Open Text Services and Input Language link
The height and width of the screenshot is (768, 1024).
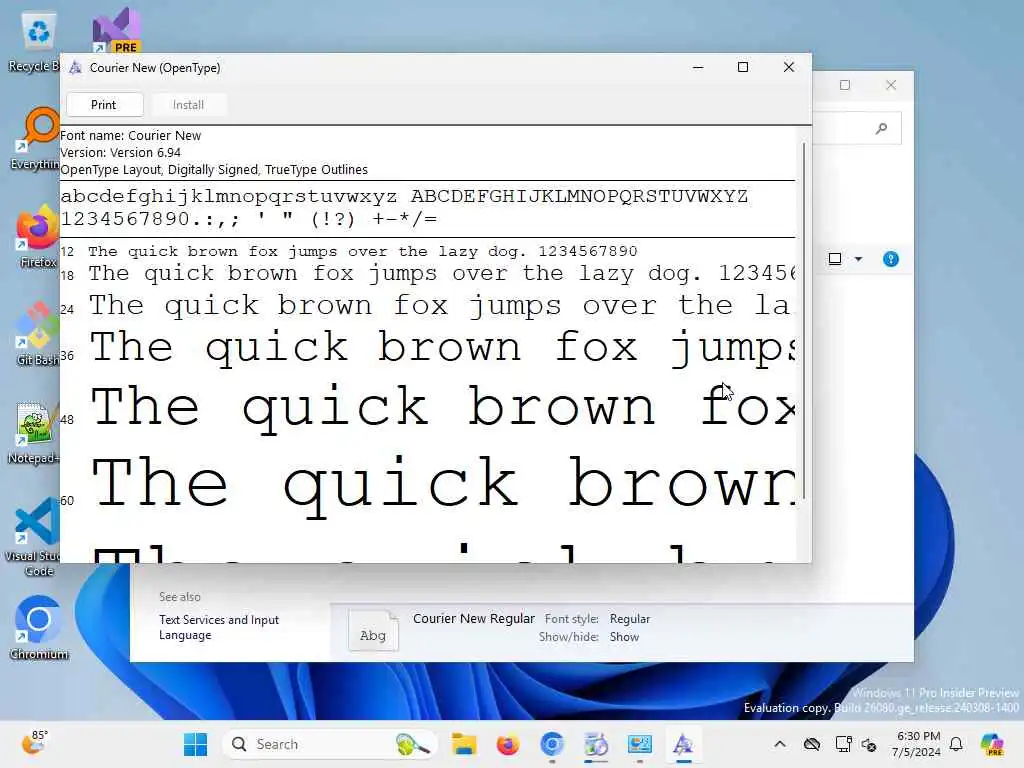pyautogui.click(x=219, y=627)
